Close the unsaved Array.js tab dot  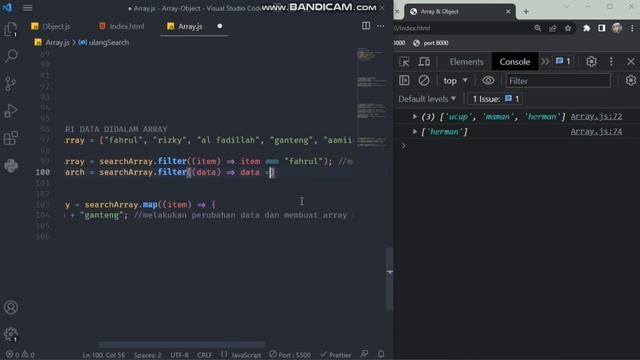tap(220, 26)
